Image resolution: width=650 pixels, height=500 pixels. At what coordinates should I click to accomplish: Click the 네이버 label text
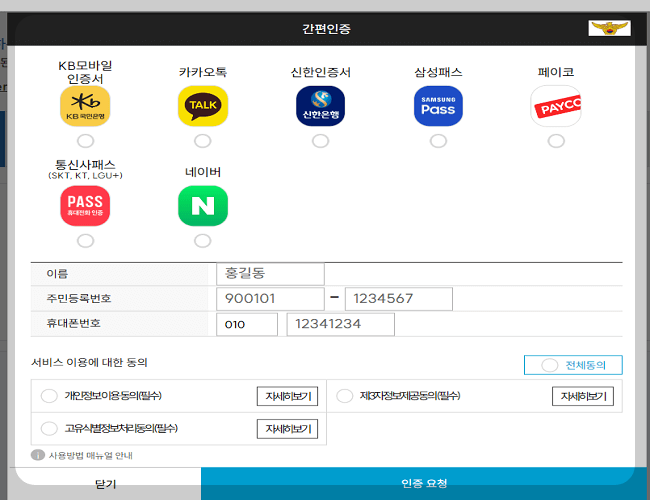coord(203,172)
